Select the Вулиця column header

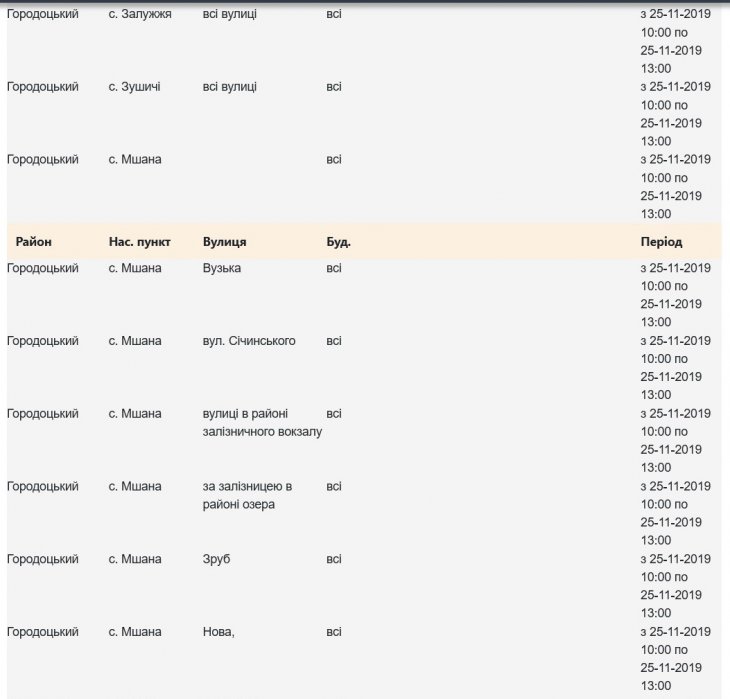225,242
